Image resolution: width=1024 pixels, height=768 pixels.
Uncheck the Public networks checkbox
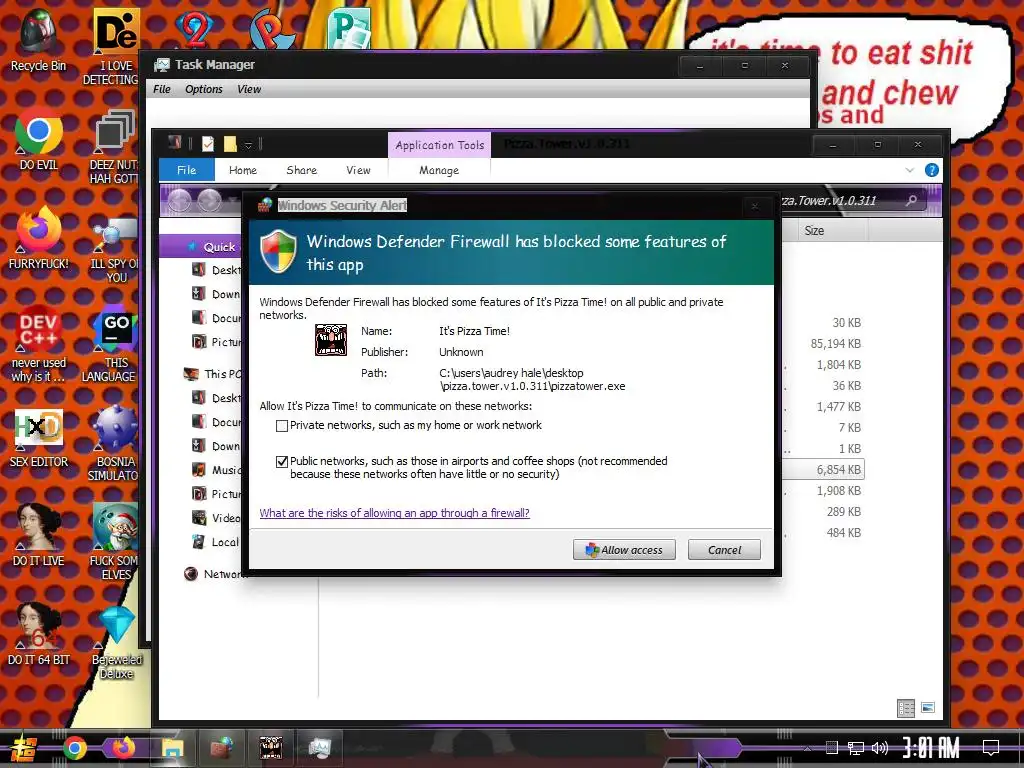coord(282,462)
